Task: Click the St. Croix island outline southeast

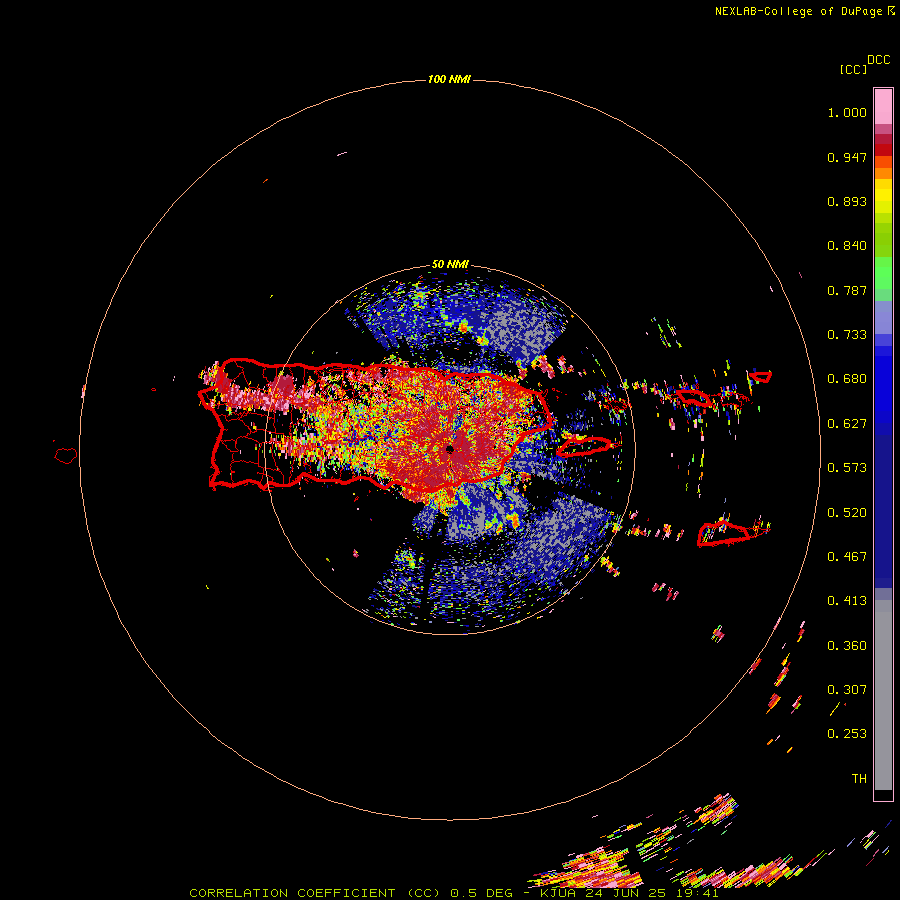Action: click(x=724, y=534)
